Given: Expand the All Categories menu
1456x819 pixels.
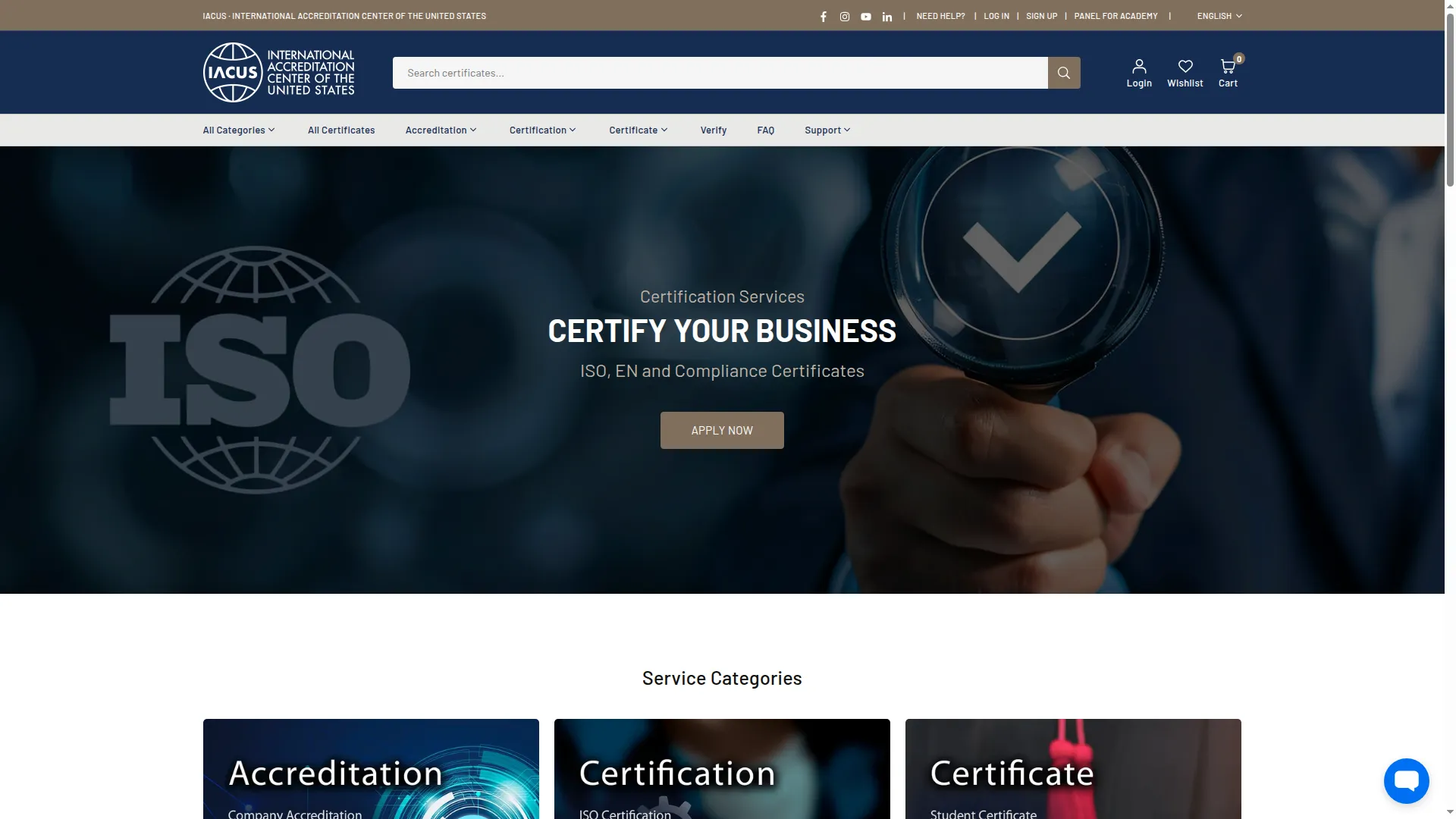Looking at the screenshot, I should coord(239,130).
